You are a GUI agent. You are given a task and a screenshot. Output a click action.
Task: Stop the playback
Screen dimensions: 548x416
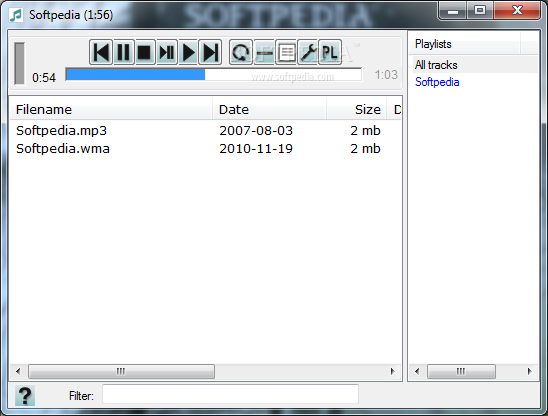pos(144,52)
